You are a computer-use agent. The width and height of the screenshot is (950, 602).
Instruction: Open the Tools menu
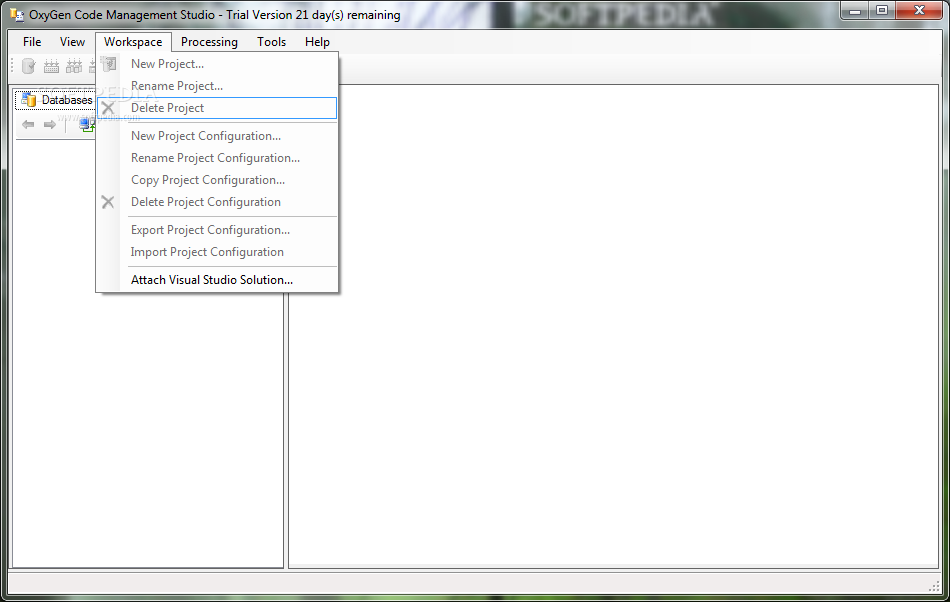(271, 42)
